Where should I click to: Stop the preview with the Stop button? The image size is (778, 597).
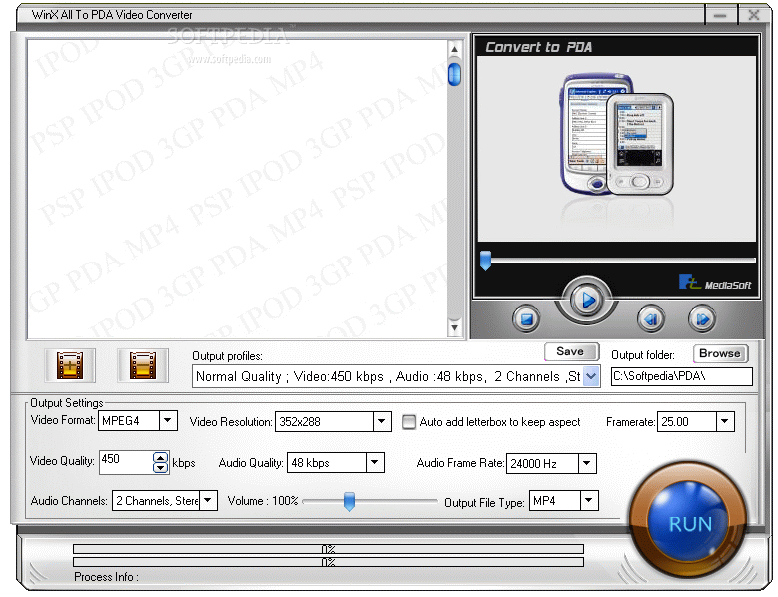pos(526,319)
